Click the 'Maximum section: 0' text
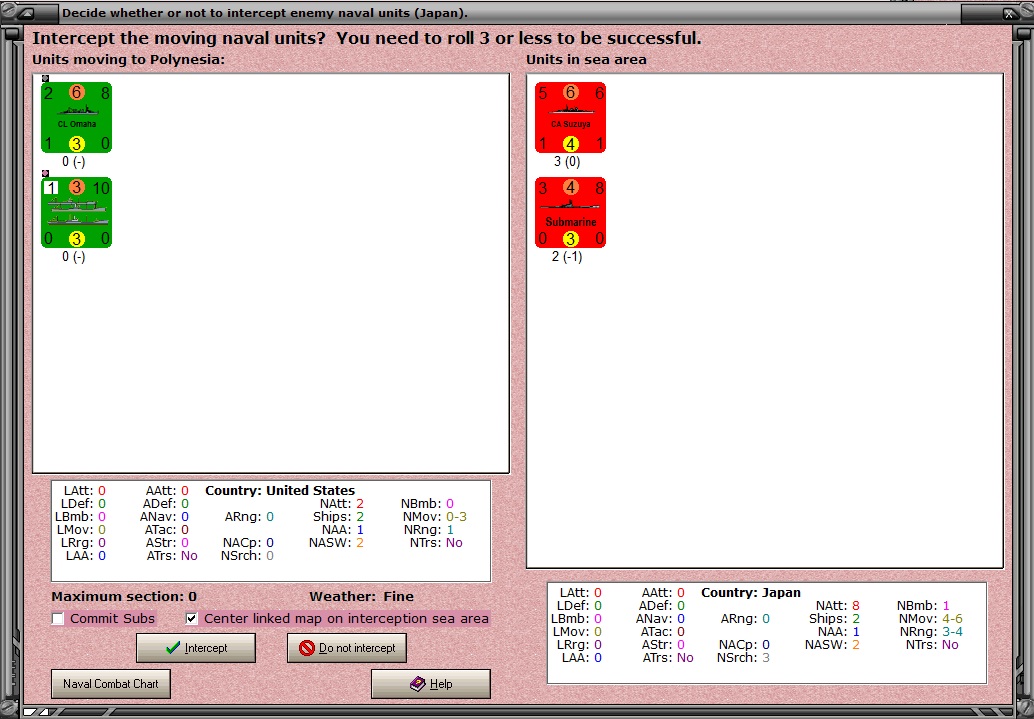This screenshot has width=1034, height=719. (x=124, y=596)
